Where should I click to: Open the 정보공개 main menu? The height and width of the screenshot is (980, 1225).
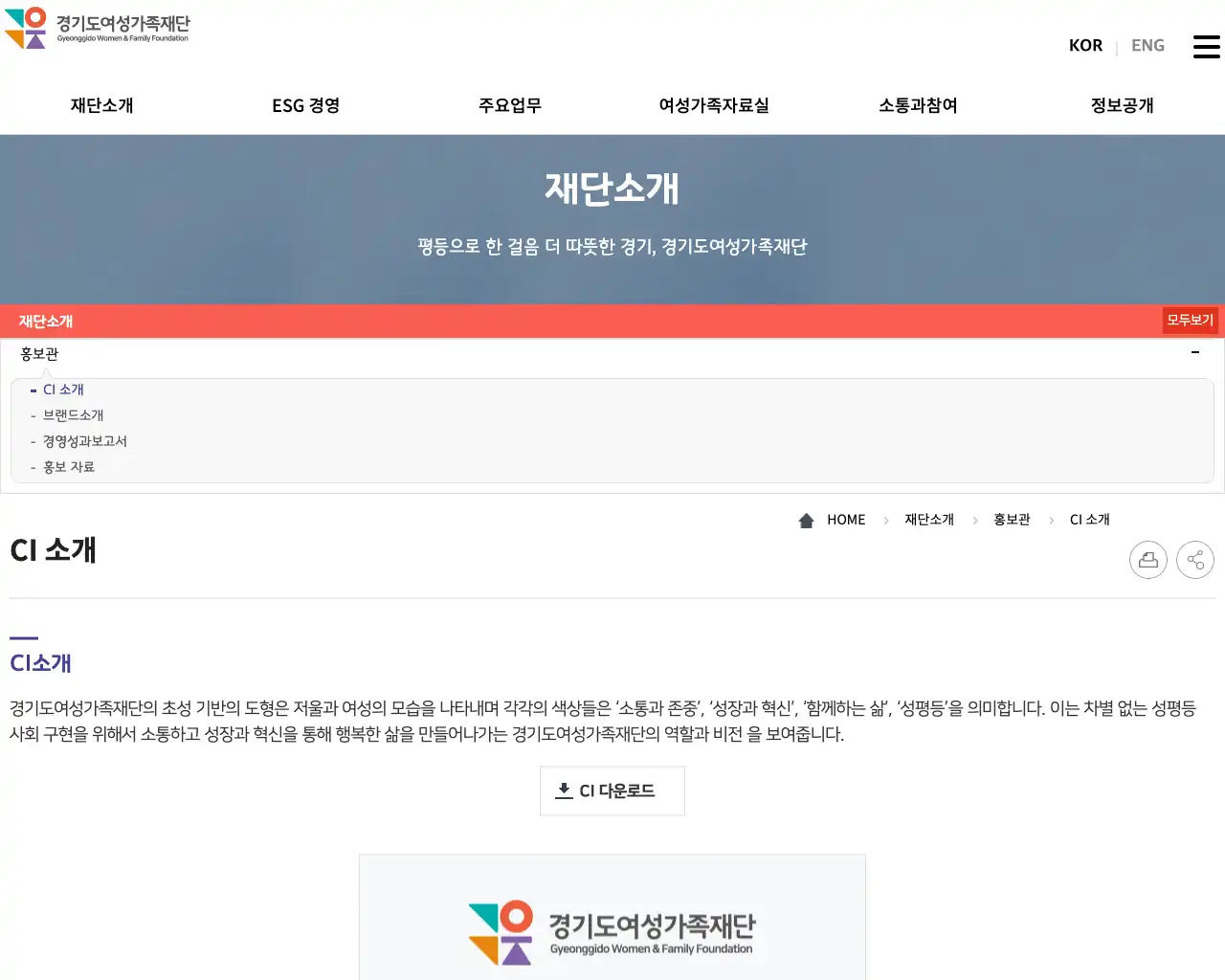tap(1123, 105)
